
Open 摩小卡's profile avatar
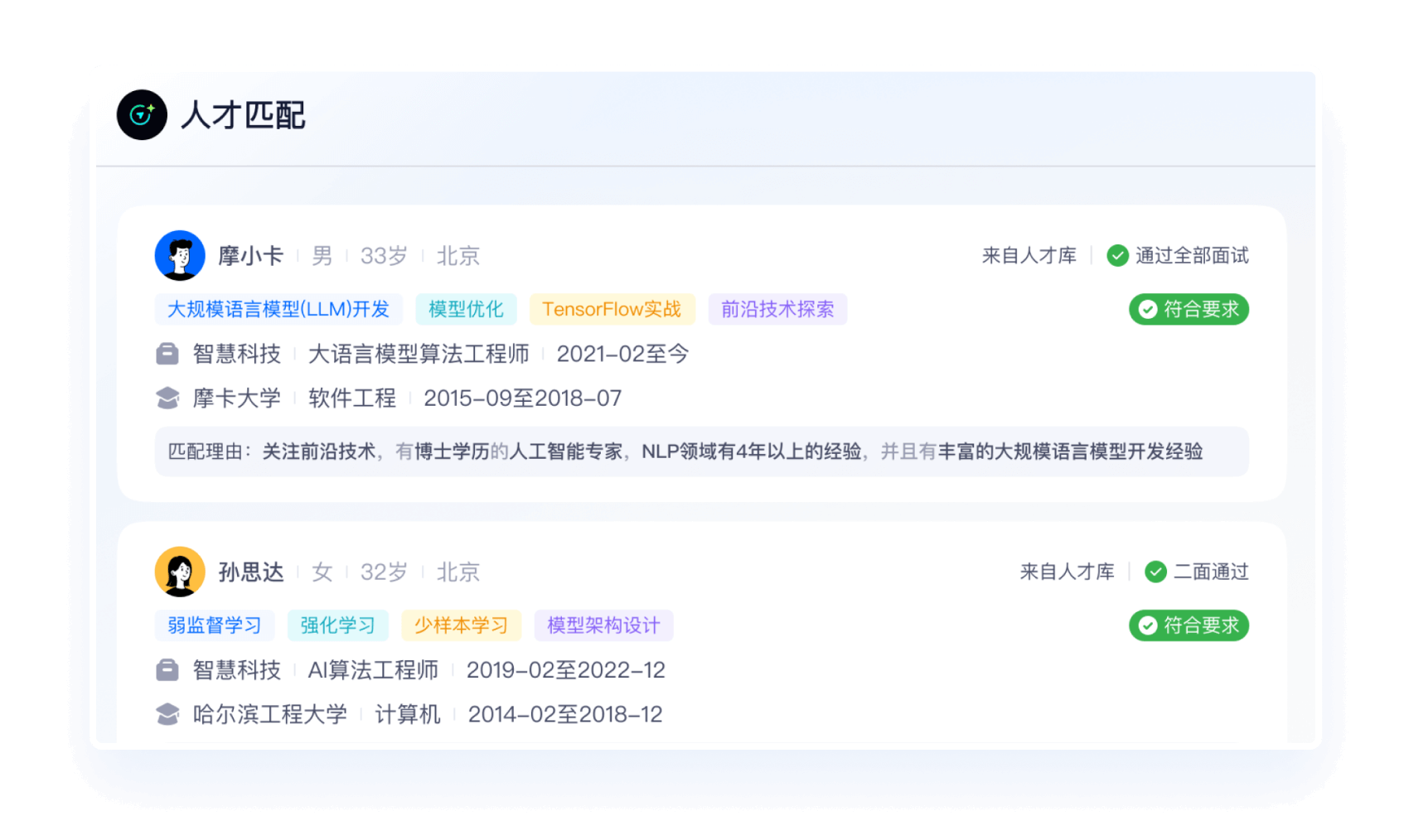coord(180,256)
